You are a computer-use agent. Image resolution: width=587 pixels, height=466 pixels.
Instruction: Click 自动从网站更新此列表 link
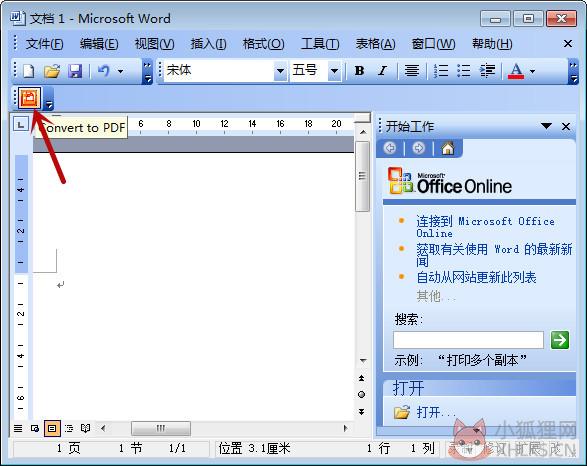476,277
